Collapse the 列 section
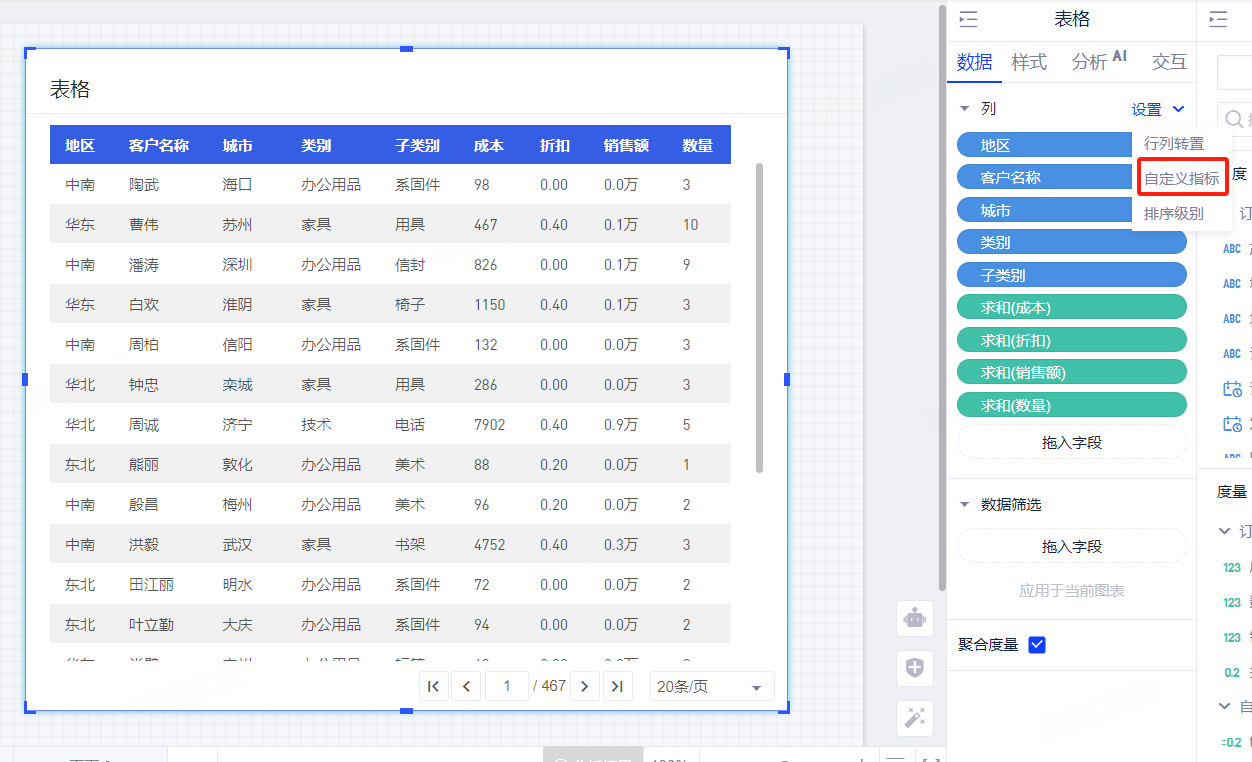1252x762 pixels. 964,109
